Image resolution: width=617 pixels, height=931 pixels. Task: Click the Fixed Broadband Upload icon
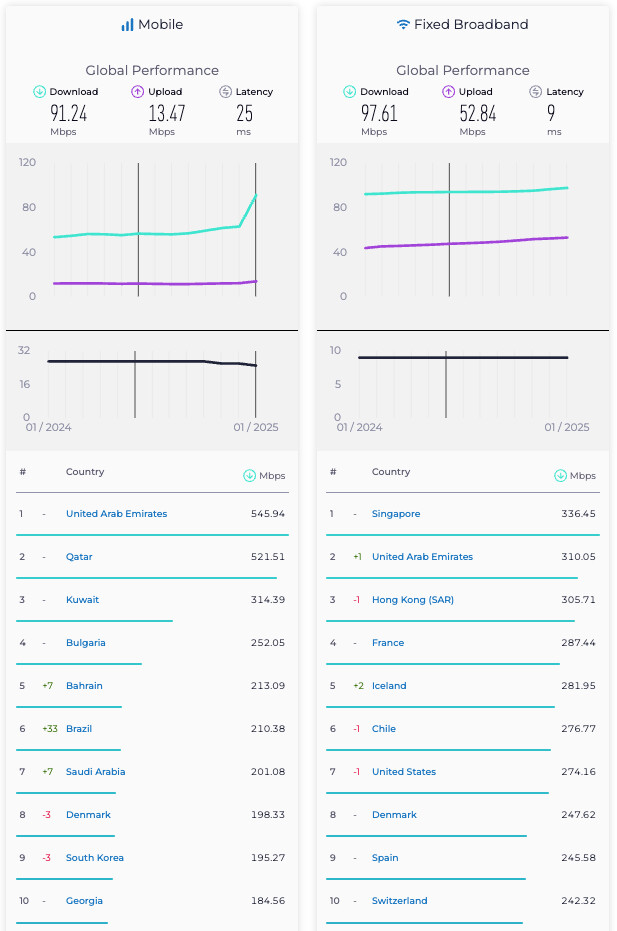coord(449,92)
